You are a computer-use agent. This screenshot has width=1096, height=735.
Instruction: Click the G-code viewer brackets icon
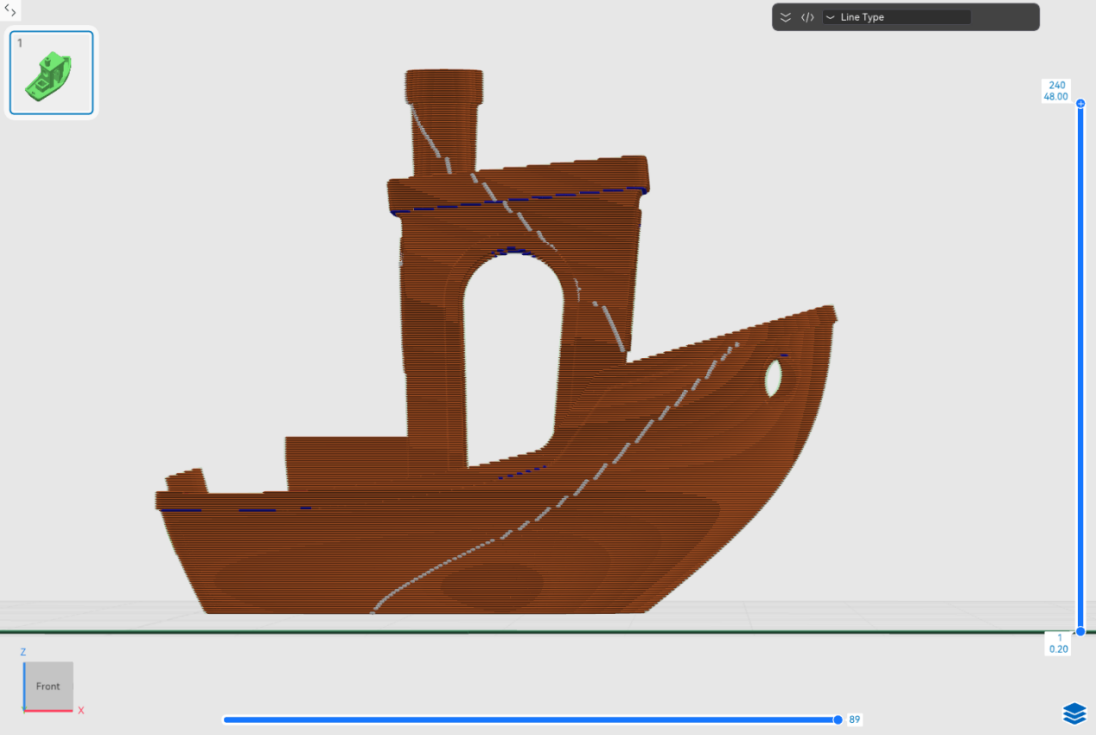point(807,17)
